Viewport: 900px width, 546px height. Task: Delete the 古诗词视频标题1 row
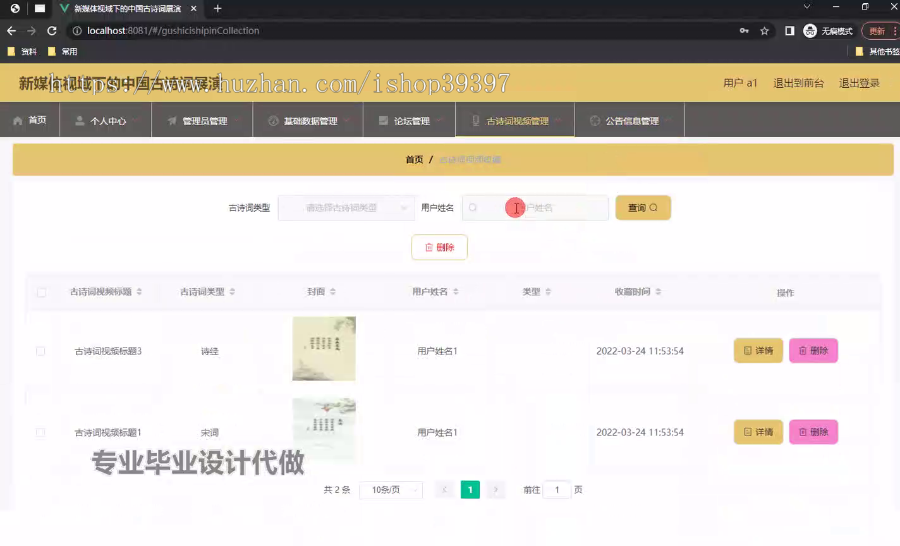tap(813, 432)
